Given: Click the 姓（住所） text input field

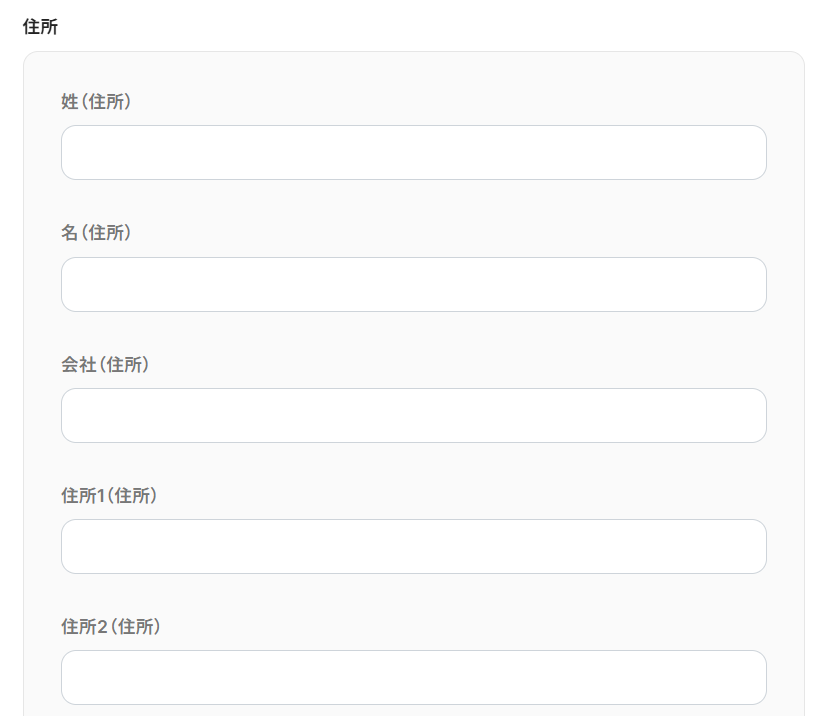Looking at the screenshot, I should pyautogui.click(x=413, y=153).
